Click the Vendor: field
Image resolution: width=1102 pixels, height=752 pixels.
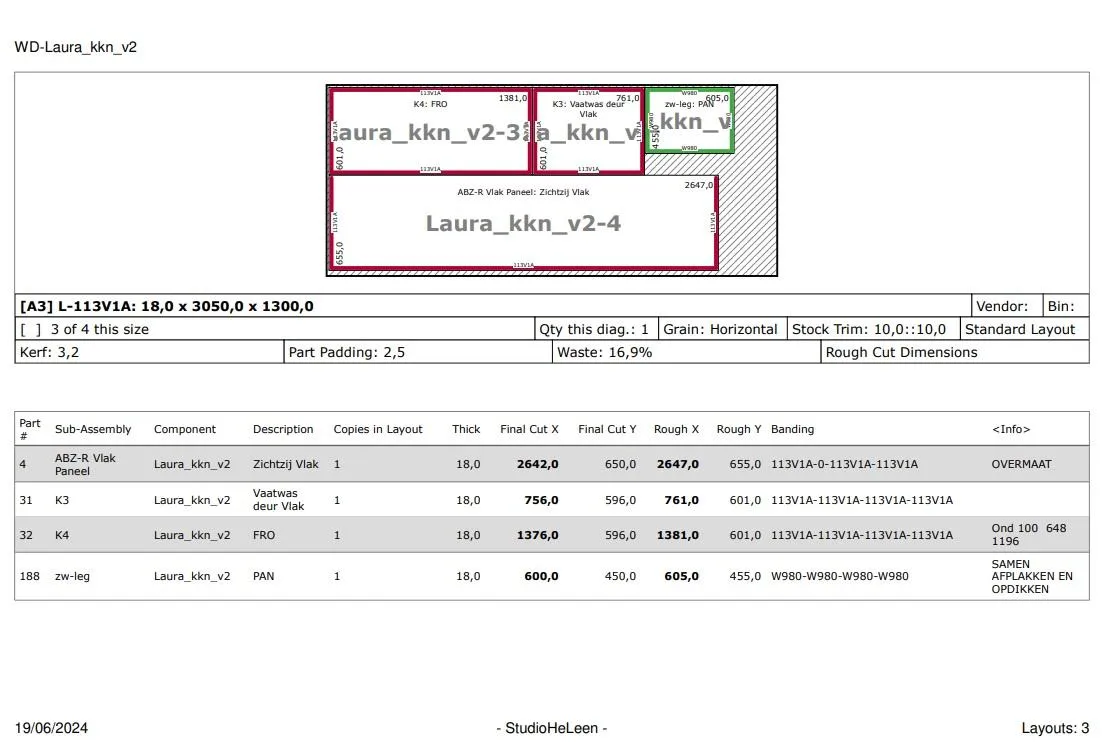tap(1006, 306)
